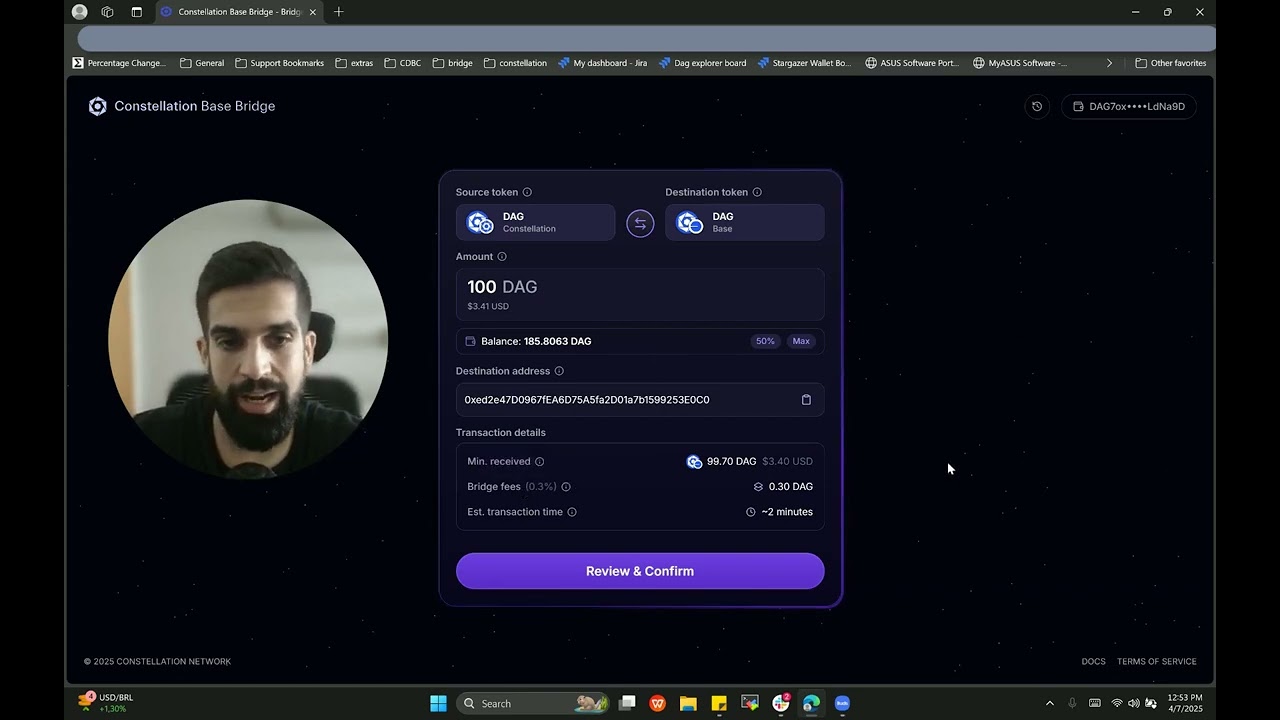This screenshot has height=720, width=1280.
Task: Open the browser profile avatar
Action: (x=80, y=12)
